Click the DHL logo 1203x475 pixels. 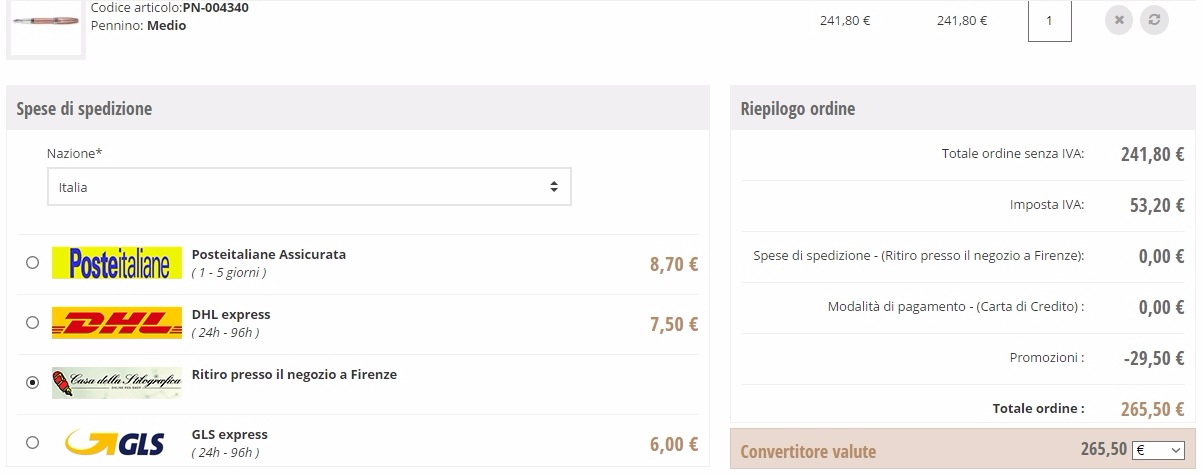[117, 322]
